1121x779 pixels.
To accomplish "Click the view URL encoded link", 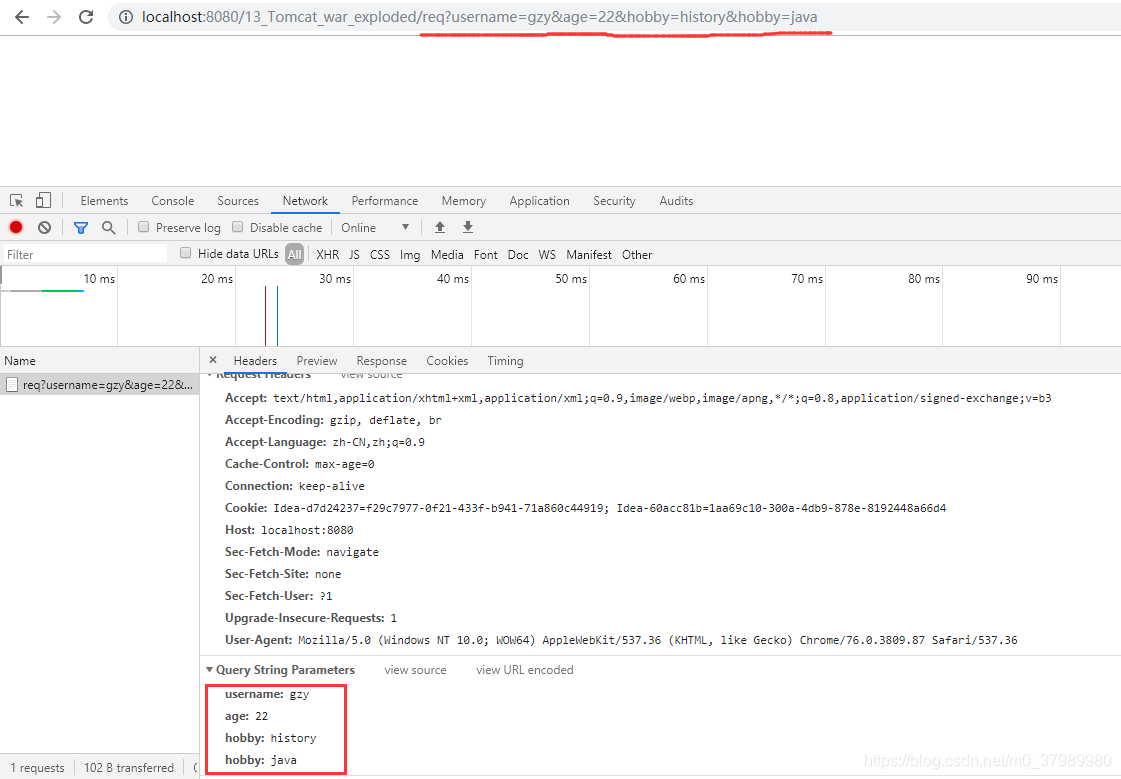I will (524, 669).
